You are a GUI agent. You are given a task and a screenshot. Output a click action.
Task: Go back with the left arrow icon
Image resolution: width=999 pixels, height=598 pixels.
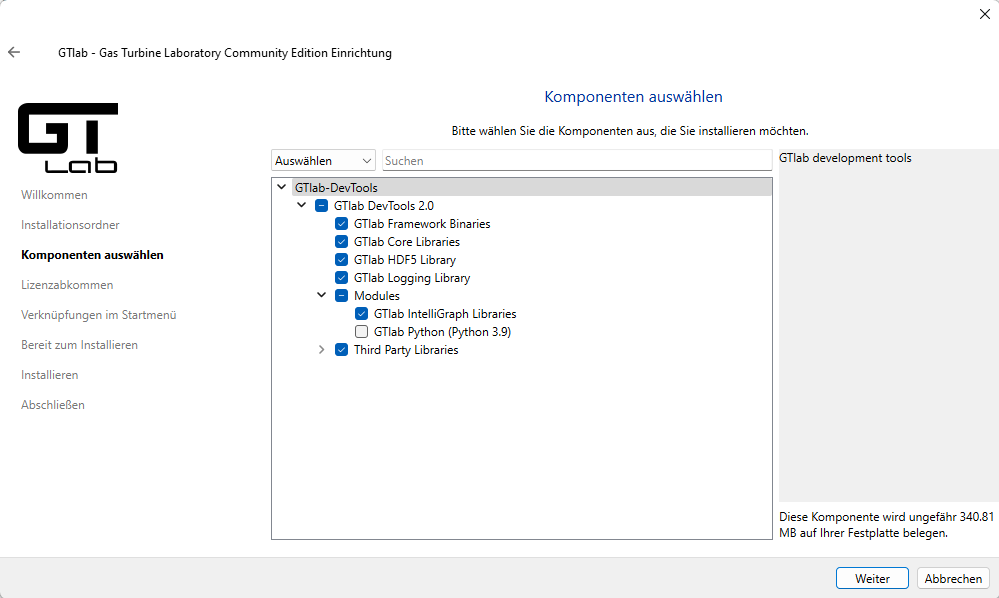click(x=14, y=52)
